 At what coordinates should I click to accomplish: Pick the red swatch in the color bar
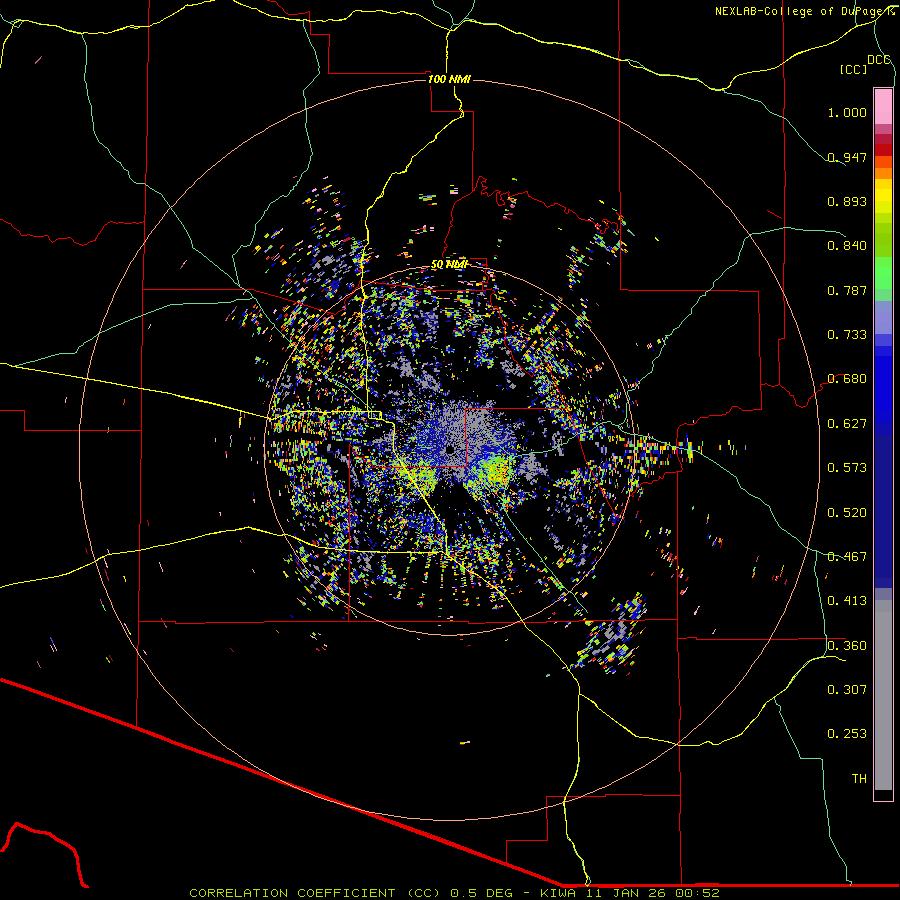(x=883, y=150)
